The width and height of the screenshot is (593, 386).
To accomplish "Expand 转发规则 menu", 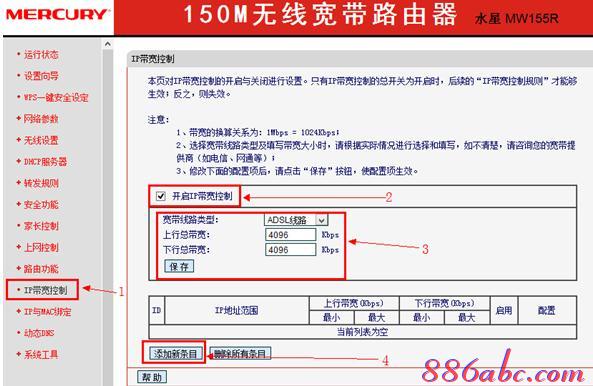I will [41, 183].
